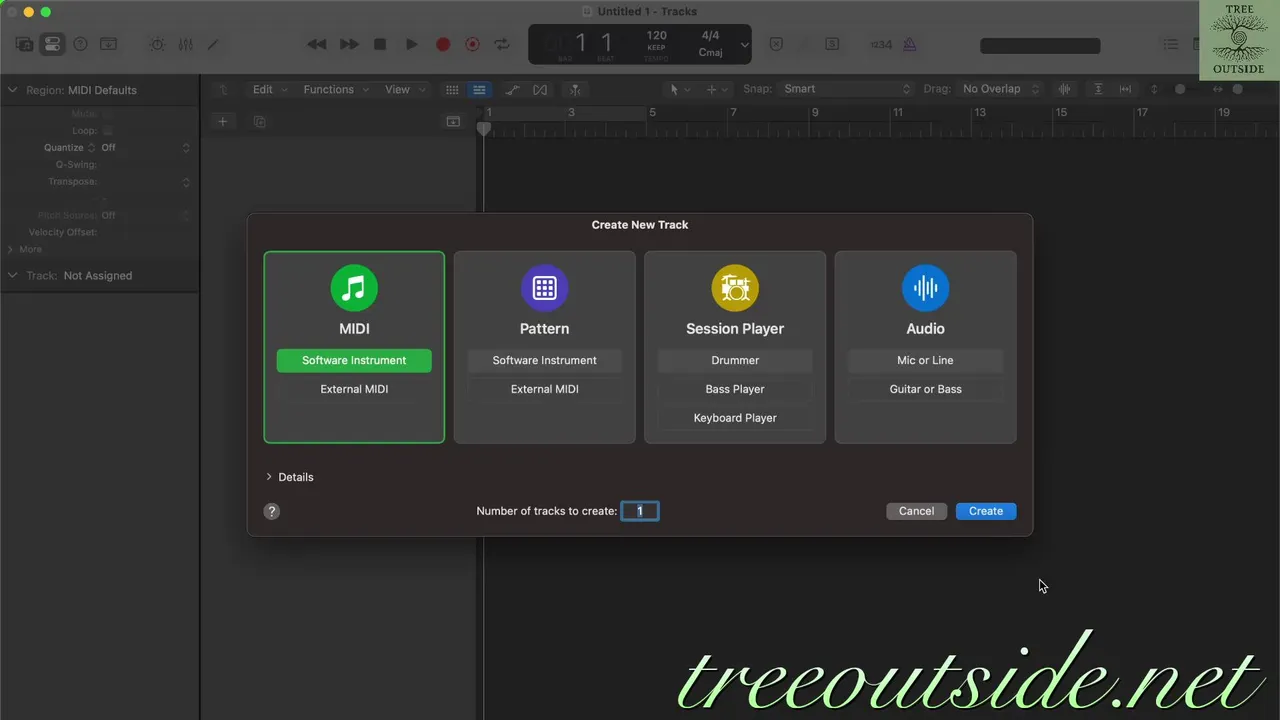Image resolution: width=1280 pixels, height=720 pixels.
Task: Toggle the Replace mode button
Action: tap(777, 44)
